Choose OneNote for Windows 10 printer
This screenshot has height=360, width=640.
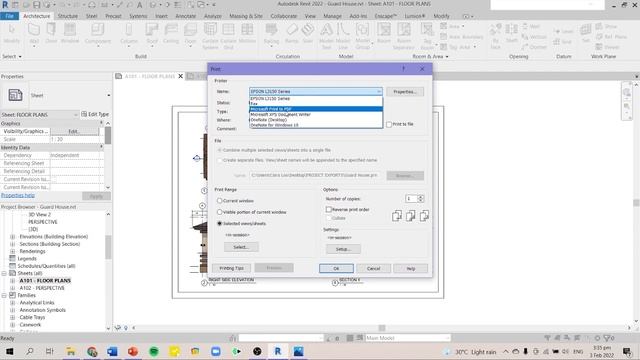[x=316, y=125]
